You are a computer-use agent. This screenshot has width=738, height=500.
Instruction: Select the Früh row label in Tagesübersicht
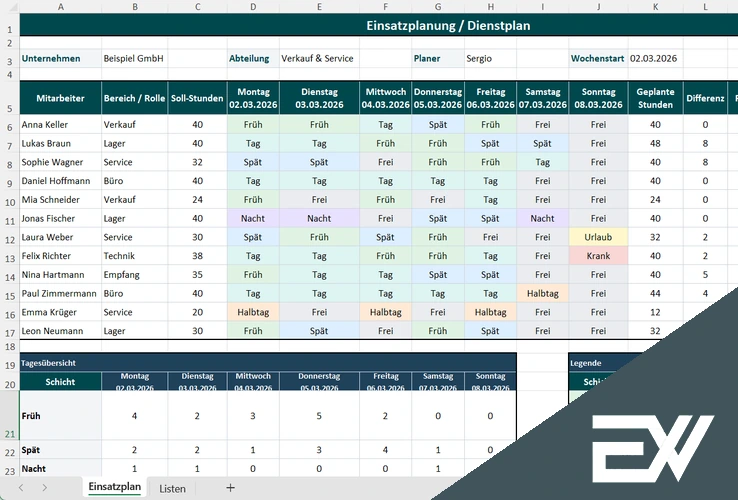coord(60,416)
